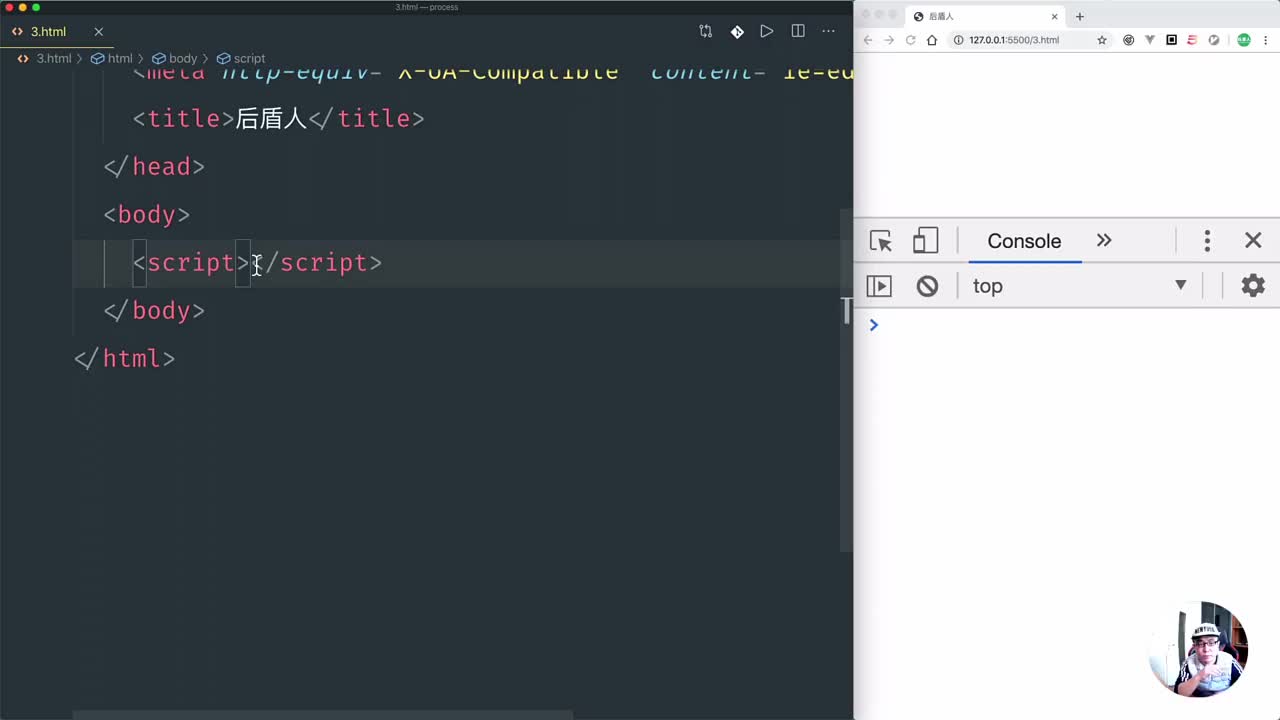1280x720 pixels.
Task: Click the address bar URL 127.0.0.1:5500/3.html
Action: click(x=1014, y=40)
